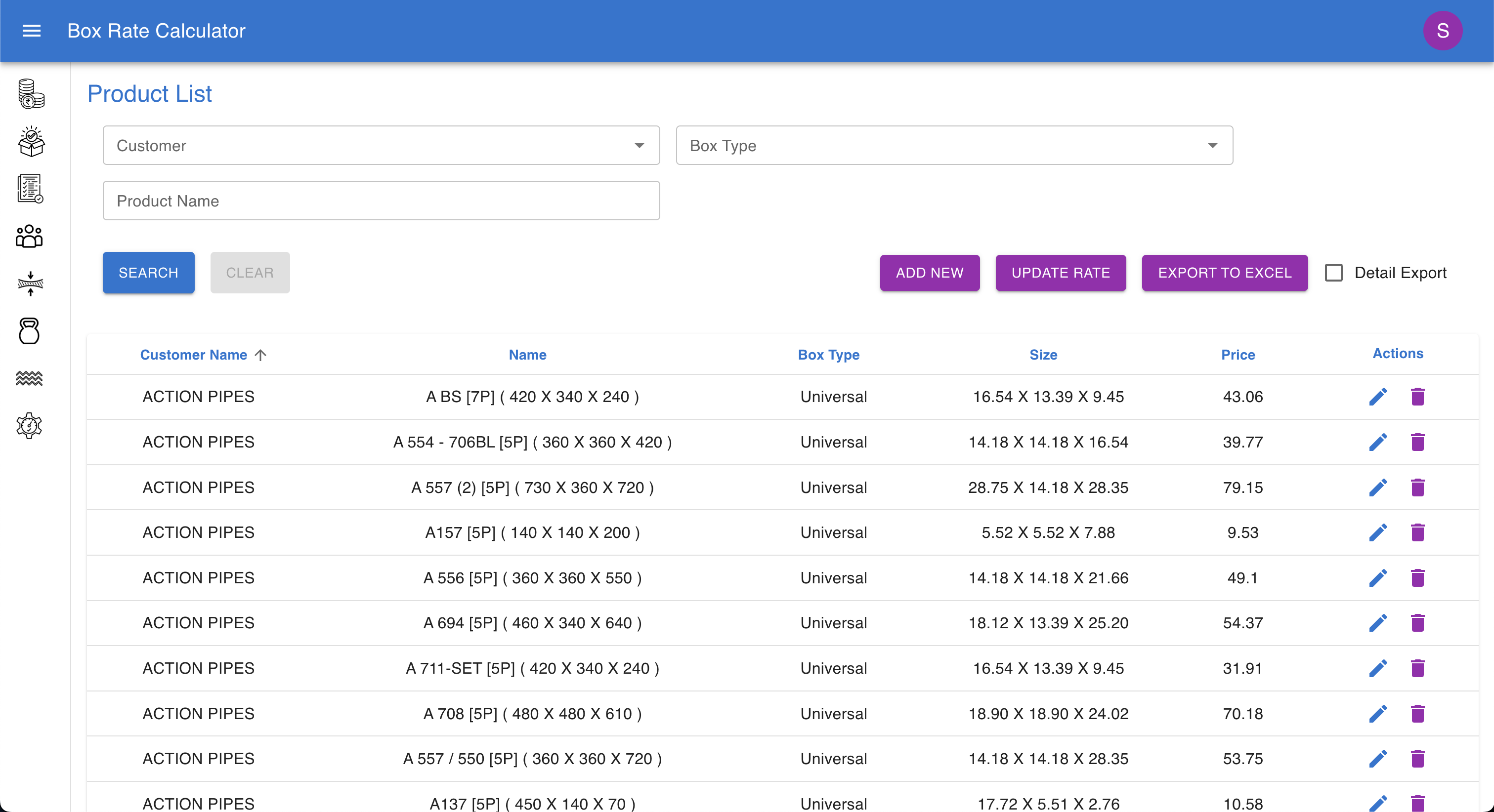The image size is (1494, 812).
Task: Edit the A BS [7P] product row
Action: coord(1378,397)
